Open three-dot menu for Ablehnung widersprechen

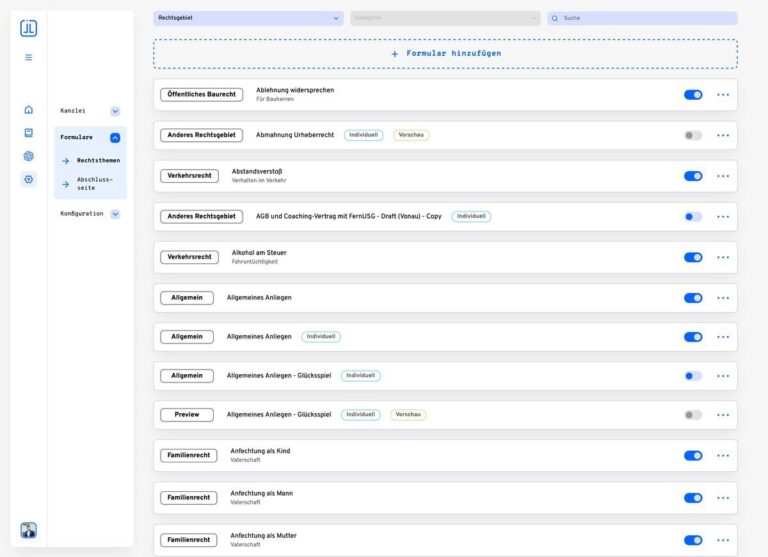(x=722, y=95)
